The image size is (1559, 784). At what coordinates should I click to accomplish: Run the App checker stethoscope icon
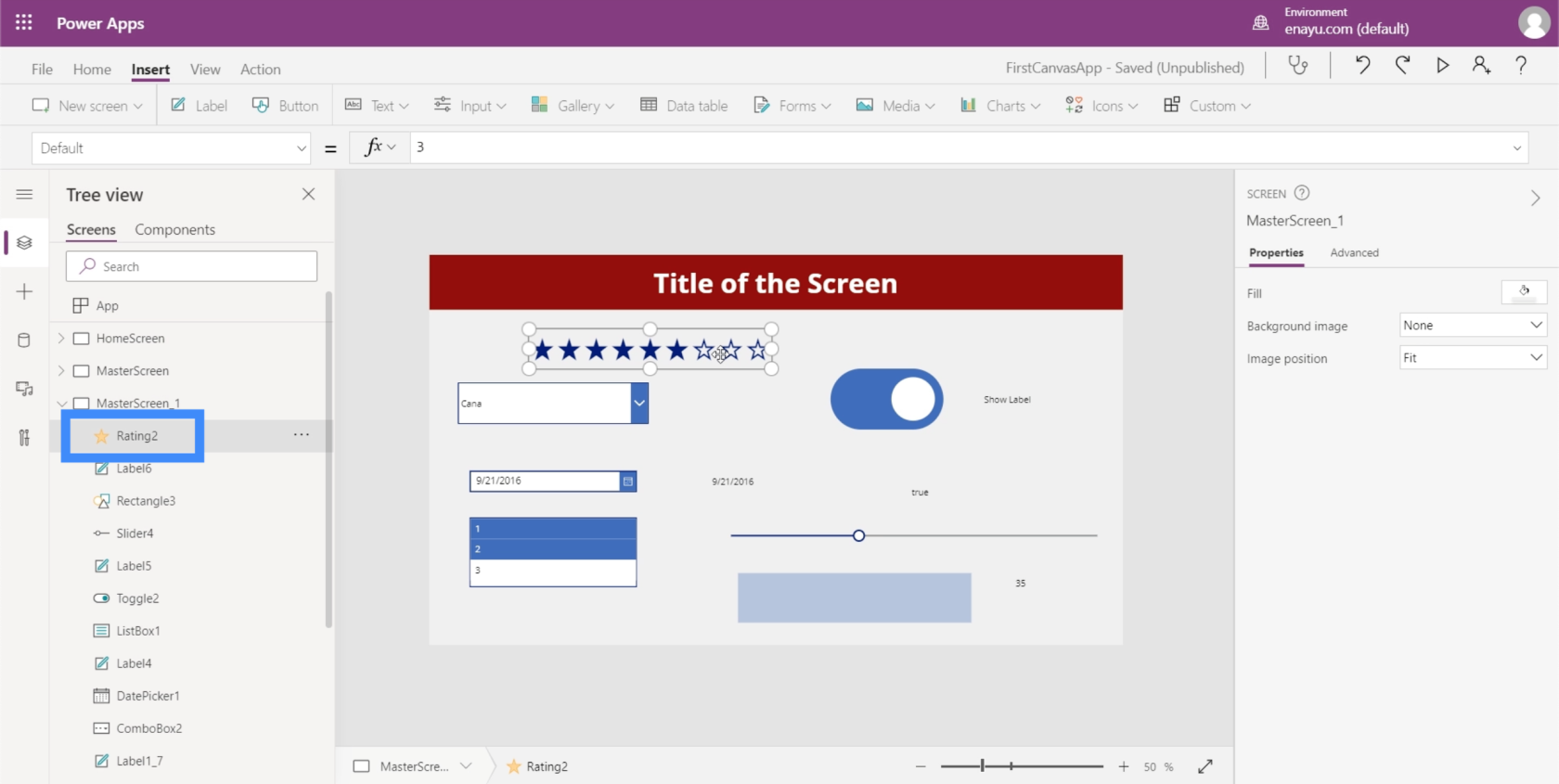click(x=1297, y=65)
